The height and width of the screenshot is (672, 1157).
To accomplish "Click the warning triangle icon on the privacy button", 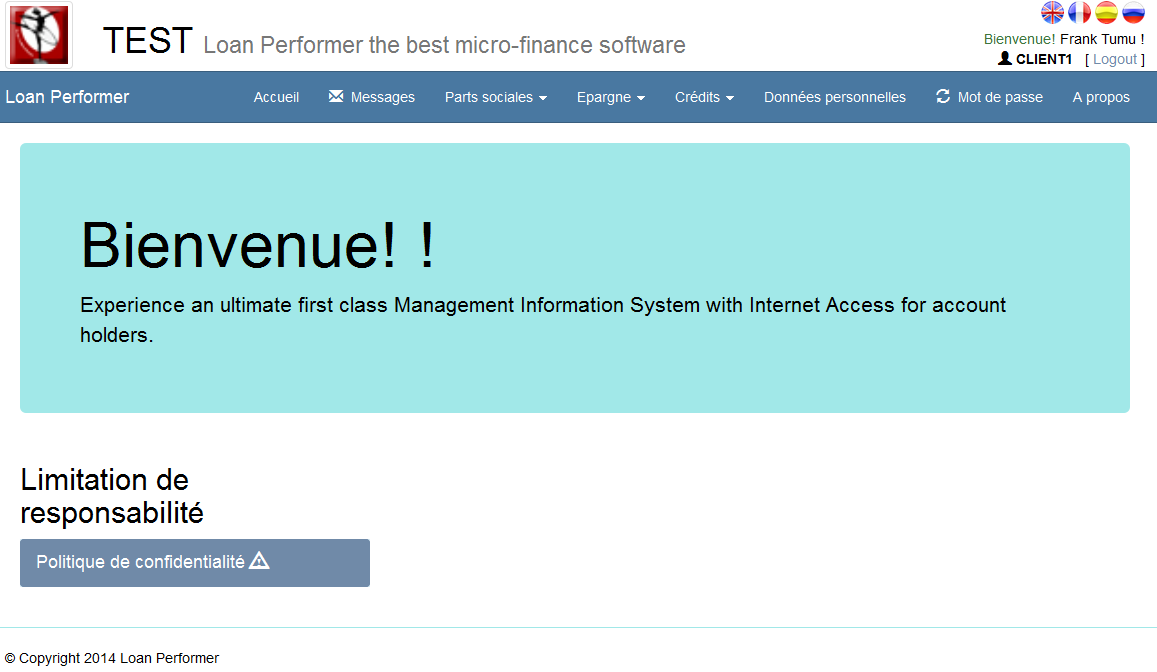I will coord(259,561).
